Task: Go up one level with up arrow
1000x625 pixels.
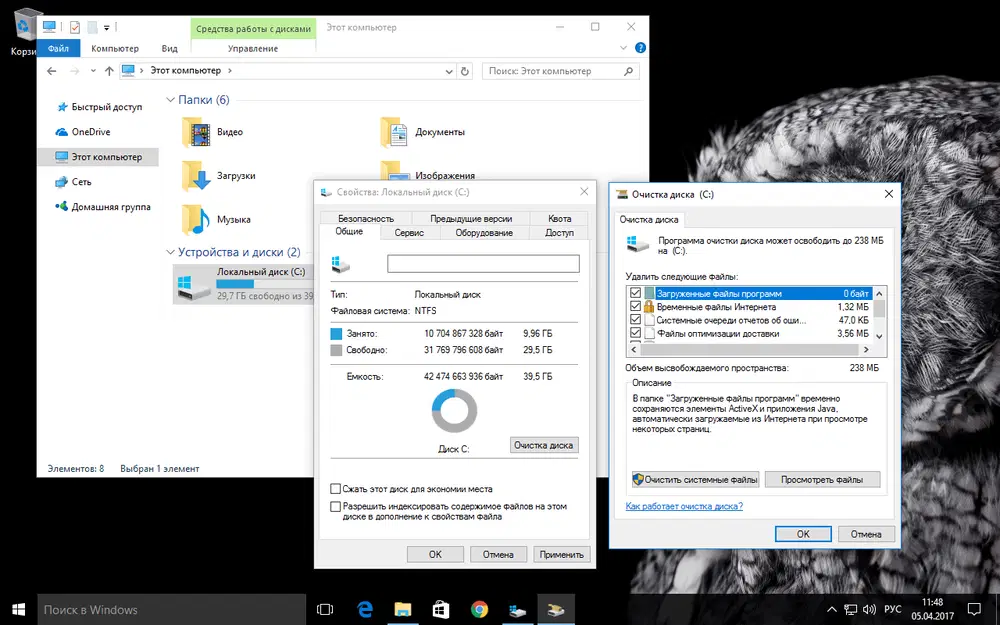Action: 109,71
